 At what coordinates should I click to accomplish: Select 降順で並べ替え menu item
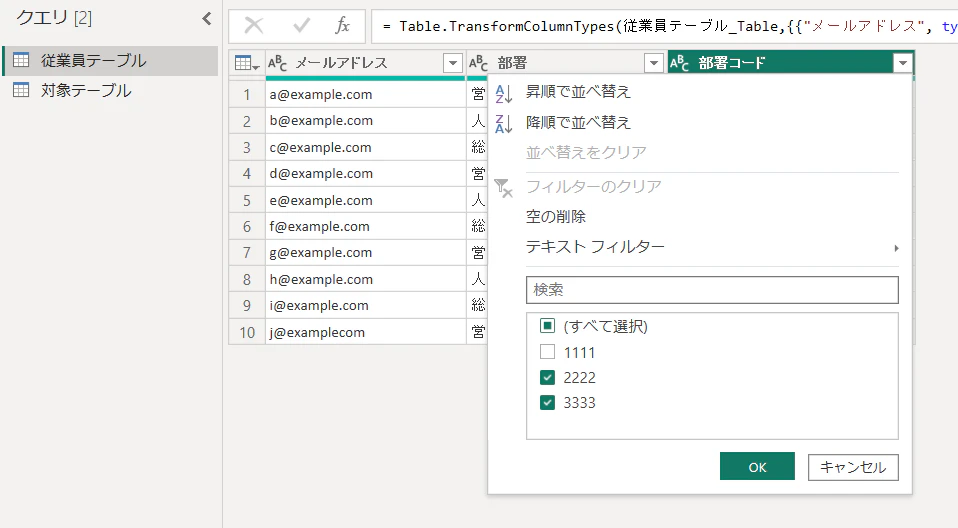coord(578,122)
